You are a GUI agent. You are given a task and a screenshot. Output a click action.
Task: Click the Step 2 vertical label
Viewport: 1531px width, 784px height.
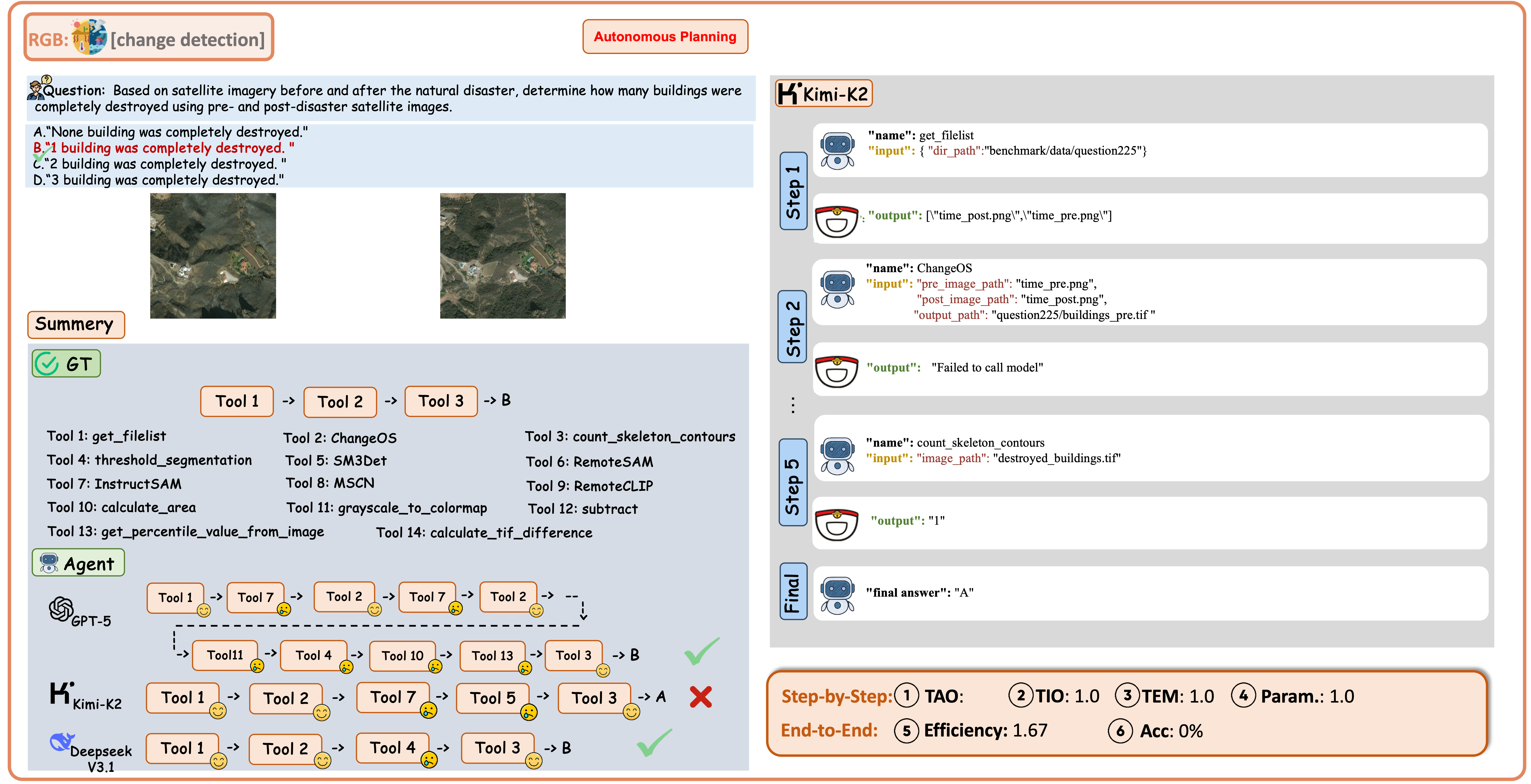click(x=792, y=327)
